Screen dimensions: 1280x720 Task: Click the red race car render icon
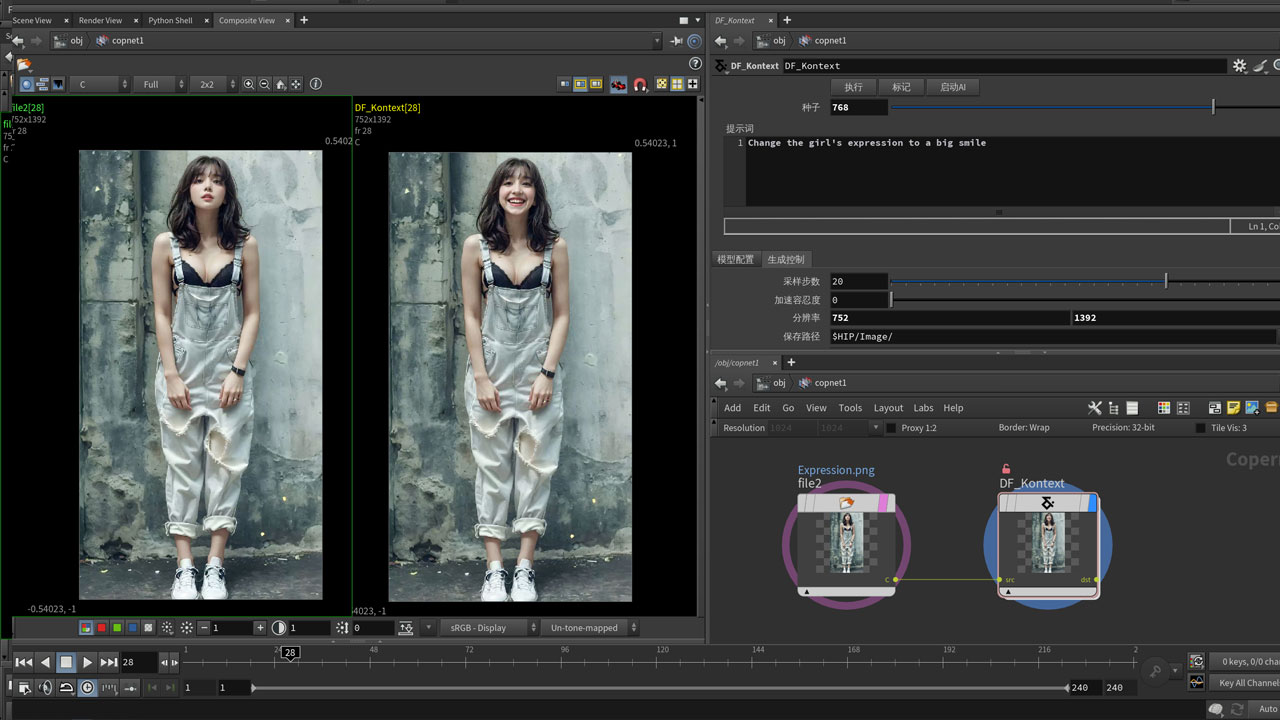(619, 85)
